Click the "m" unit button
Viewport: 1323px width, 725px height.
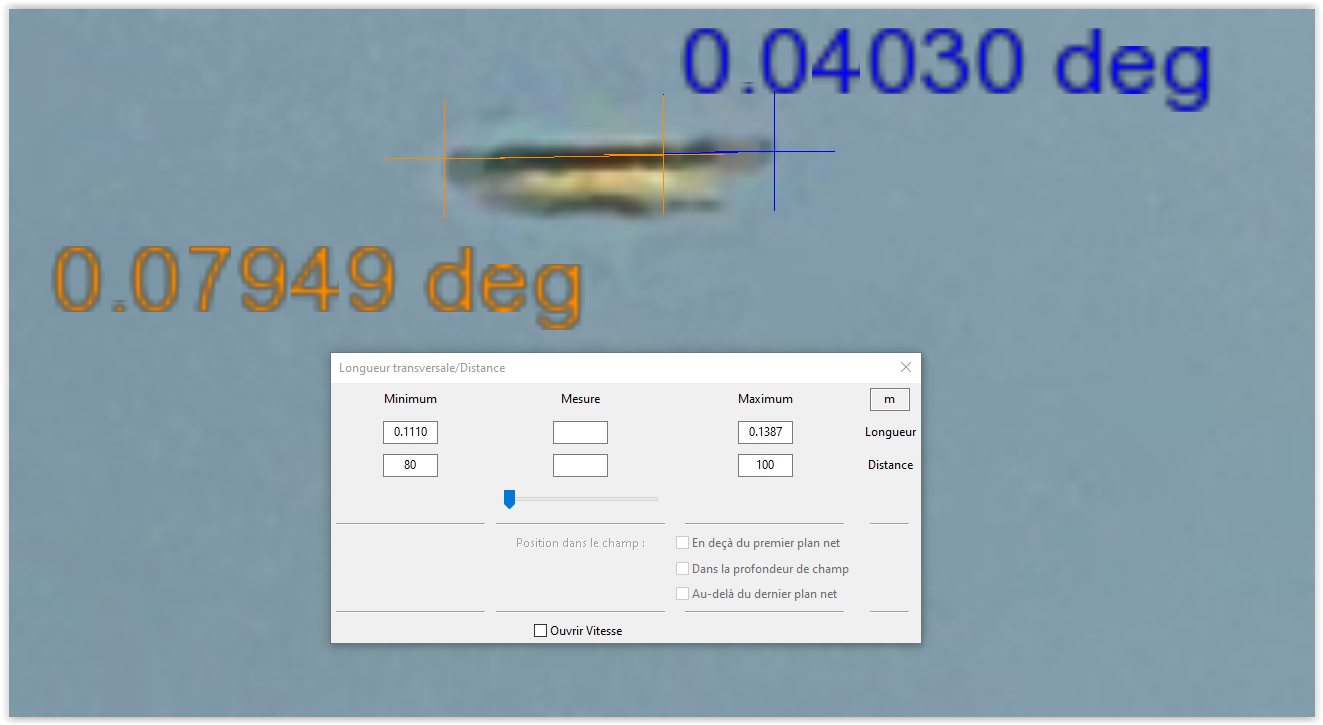(x=889, y=400)
